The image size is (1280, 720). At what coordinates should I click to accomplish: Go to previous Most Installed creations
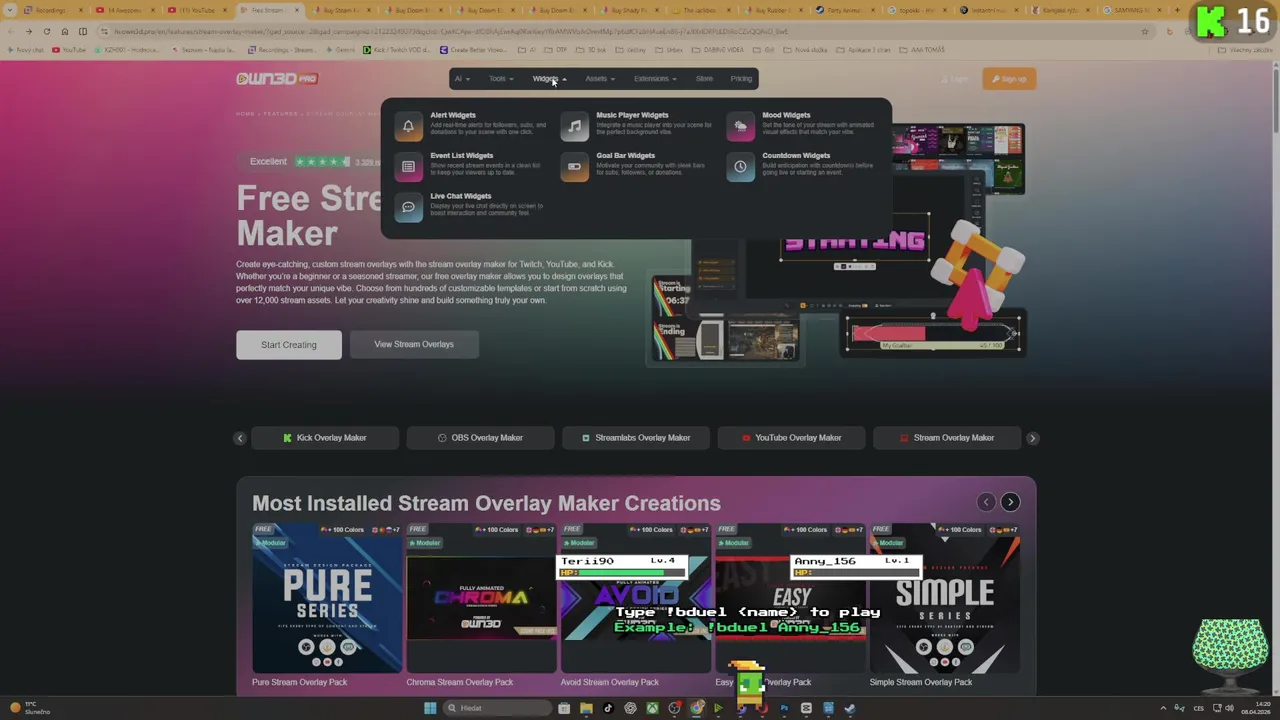pyautogui.click(x=986, y=502)
